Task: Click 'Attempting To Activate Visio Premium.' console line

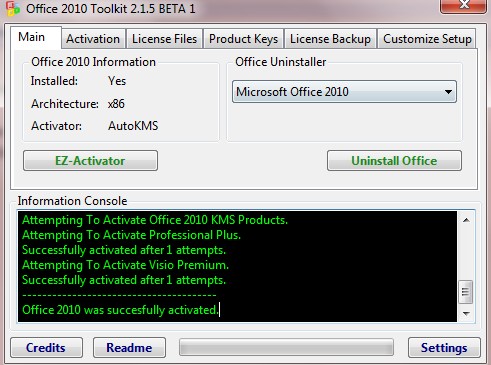Action: coord(125,265)
